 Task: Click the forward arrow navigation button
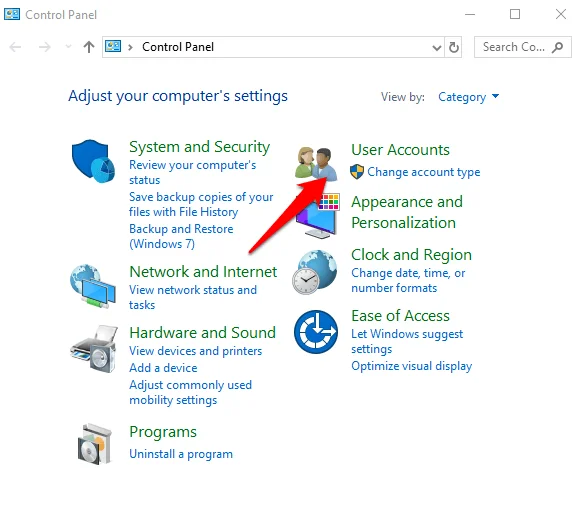[x=45, y=47]
